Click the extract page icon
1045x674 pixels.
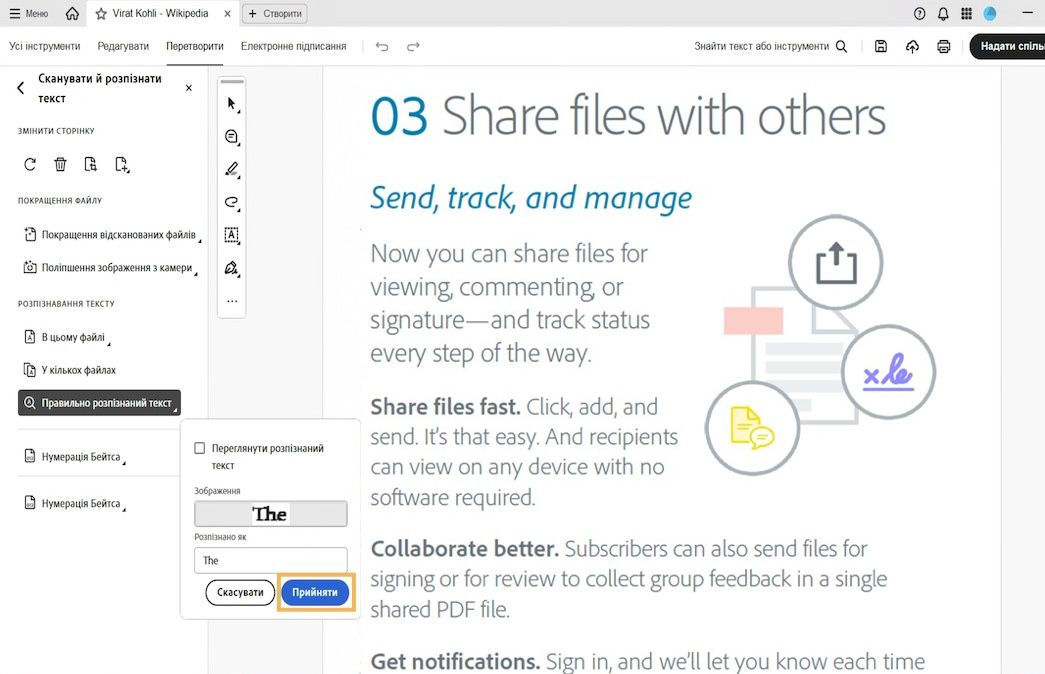(x=91, y=164)
